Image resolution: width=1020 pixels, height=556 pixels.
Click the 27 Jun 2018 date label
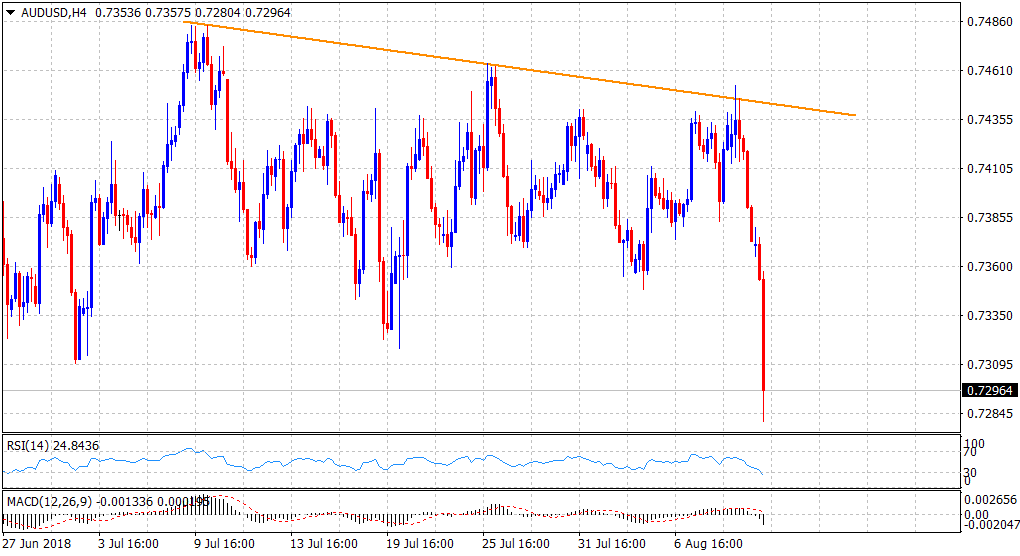[x=39, y=545]
